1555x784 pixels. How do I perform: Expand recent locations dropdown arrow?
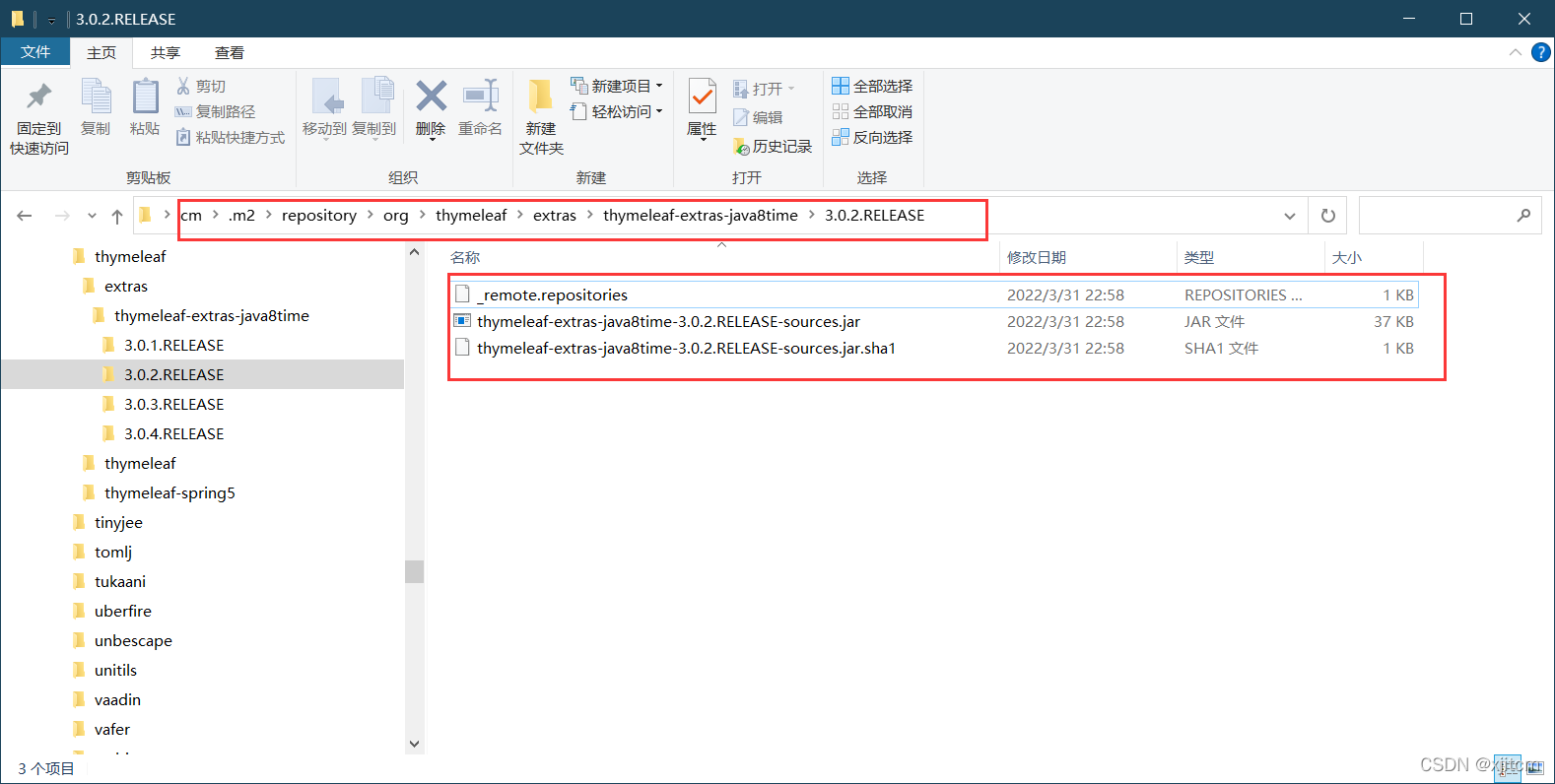(92, 216)
